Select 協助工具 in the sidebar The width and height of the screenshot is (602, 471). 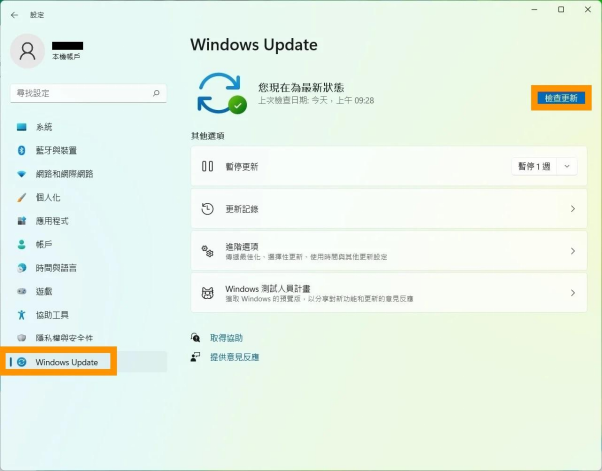point(89,315)
